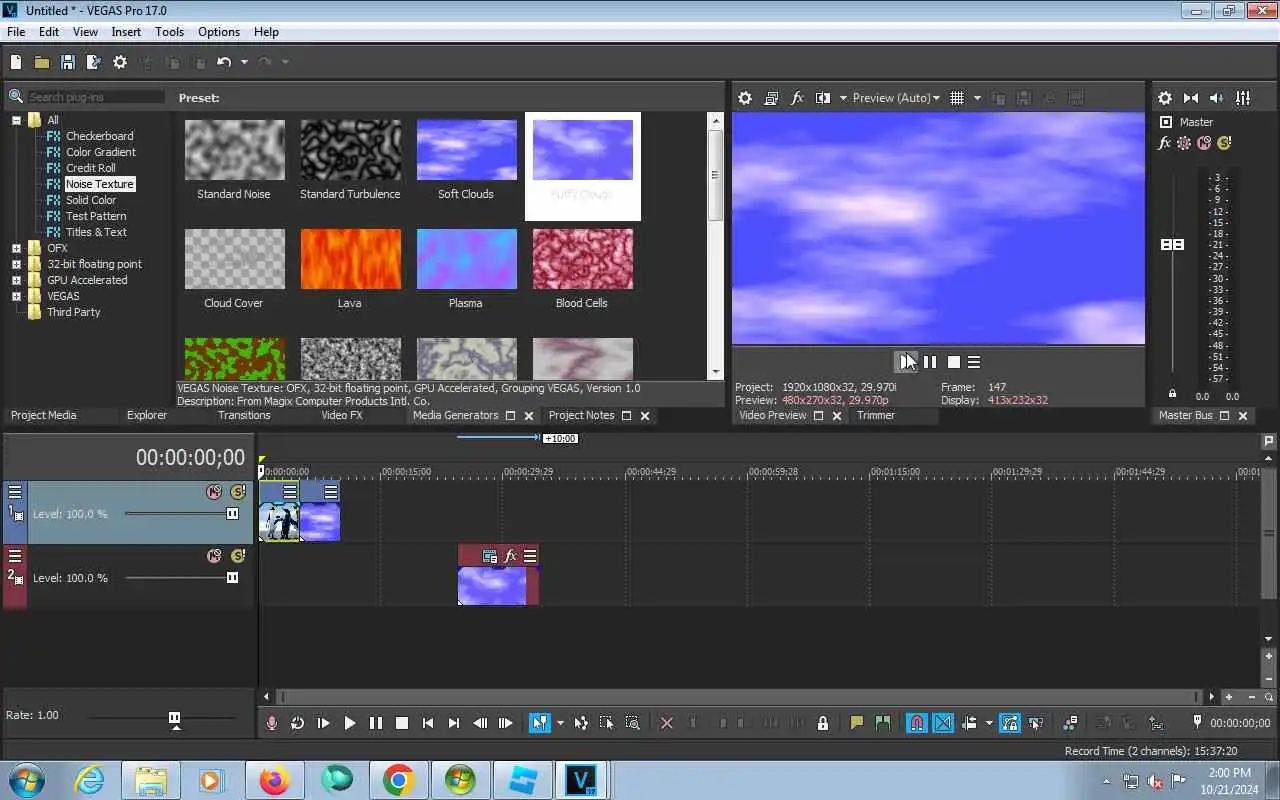Solo video track 2
The height and width of the screenshot is (800, 1280).
[238, 556]
